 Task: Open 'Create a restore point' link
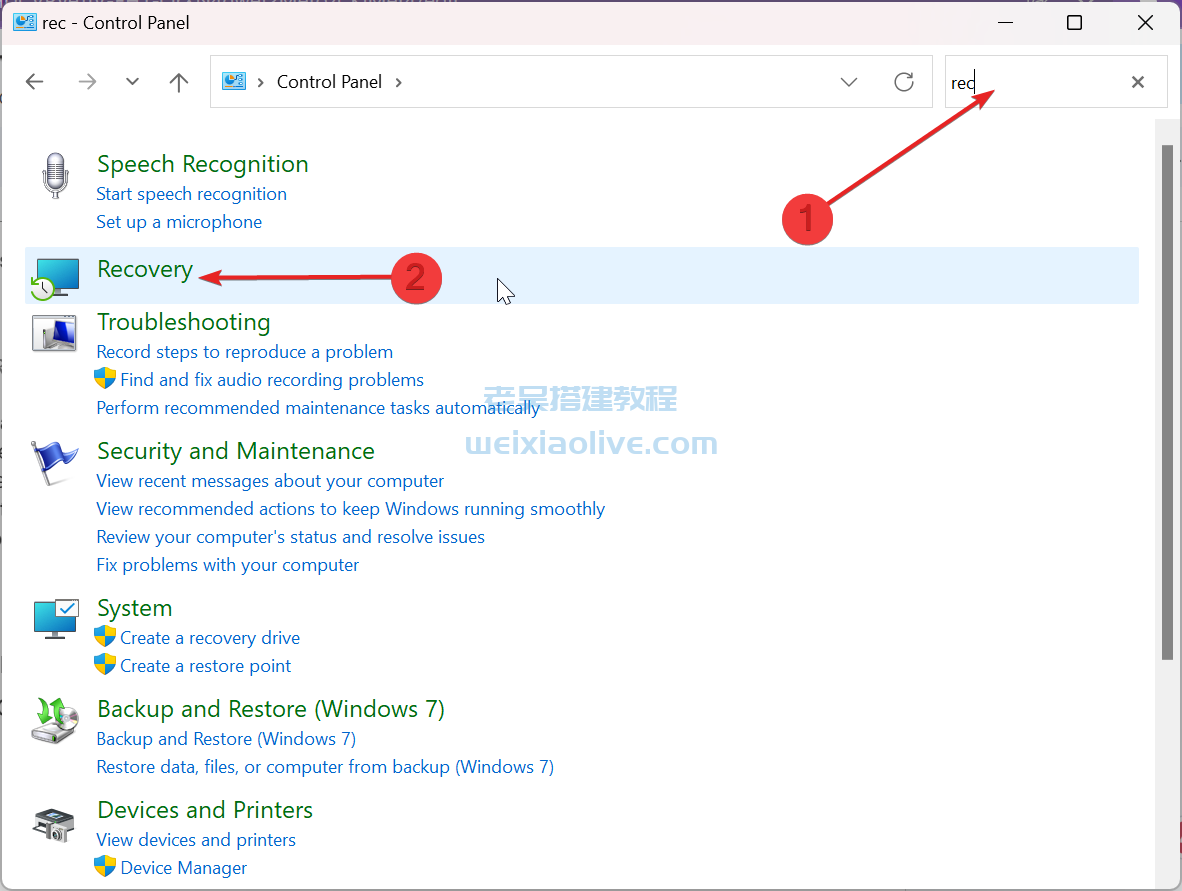click(x=204, y=665)
